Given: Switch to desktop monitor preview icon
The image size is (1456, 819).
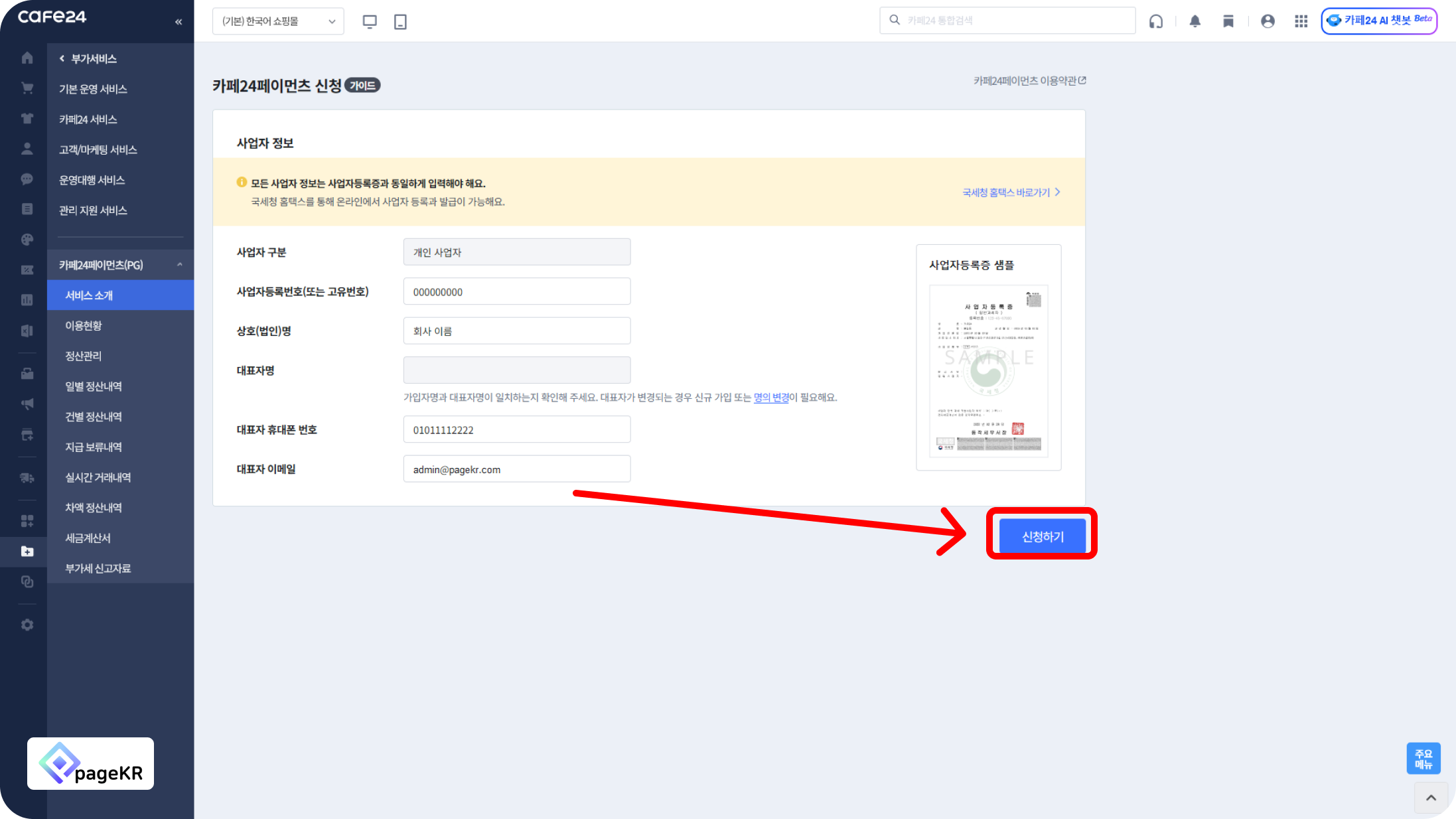Looking at the screenshot, I should (370, 21).
